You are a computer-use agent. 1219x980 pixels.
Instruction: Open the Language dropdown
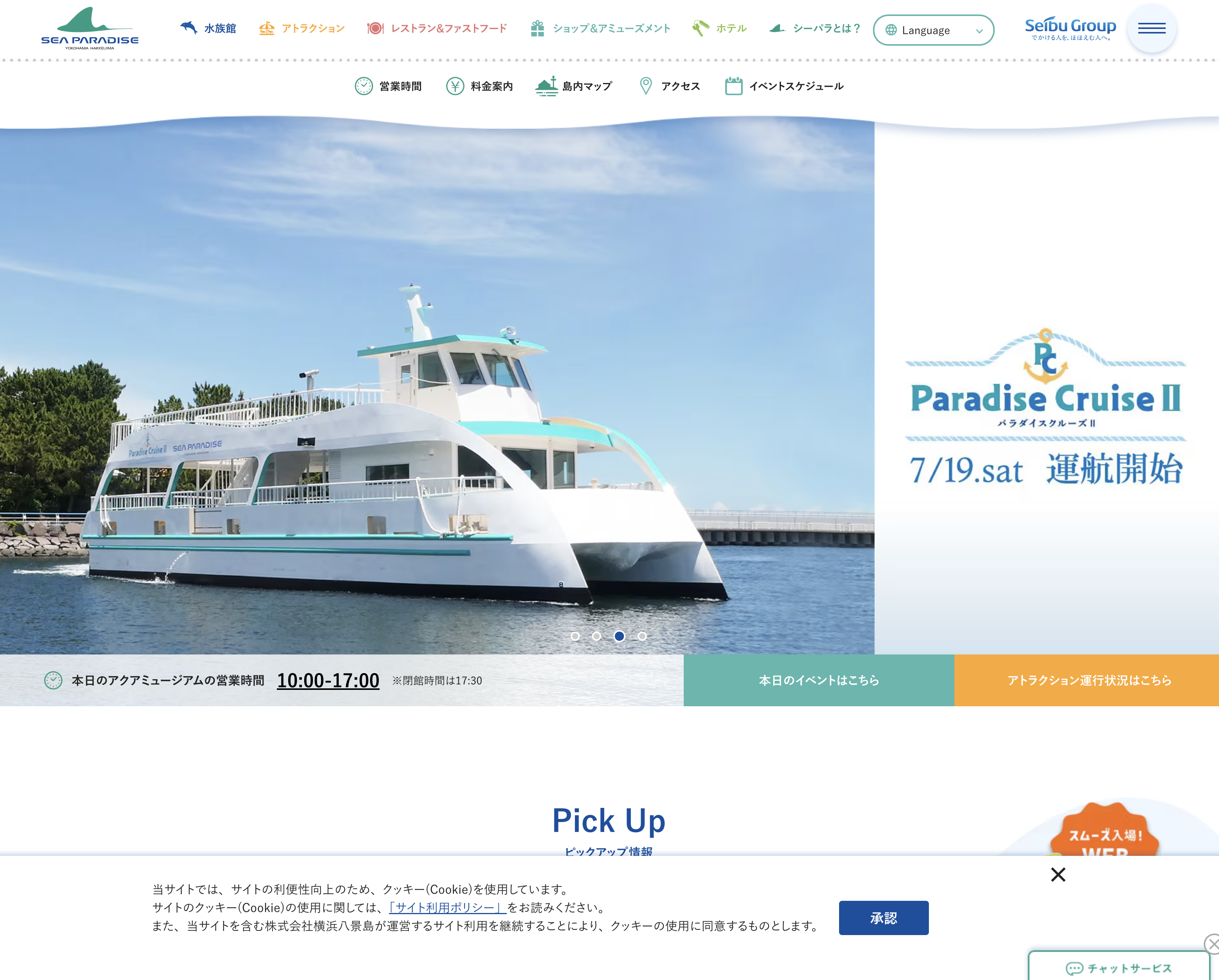933,30
